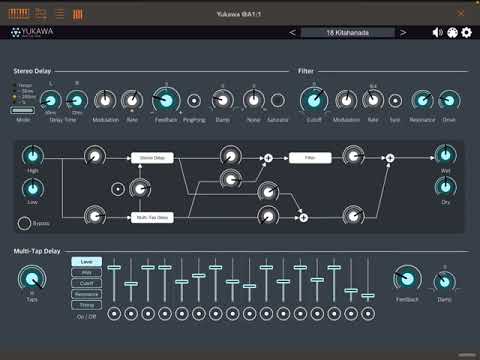The width and height of the screenshot is (480, 360).
Task: Click the input send knob before Multi-Tap Delay block
Action: click(95, 216)
